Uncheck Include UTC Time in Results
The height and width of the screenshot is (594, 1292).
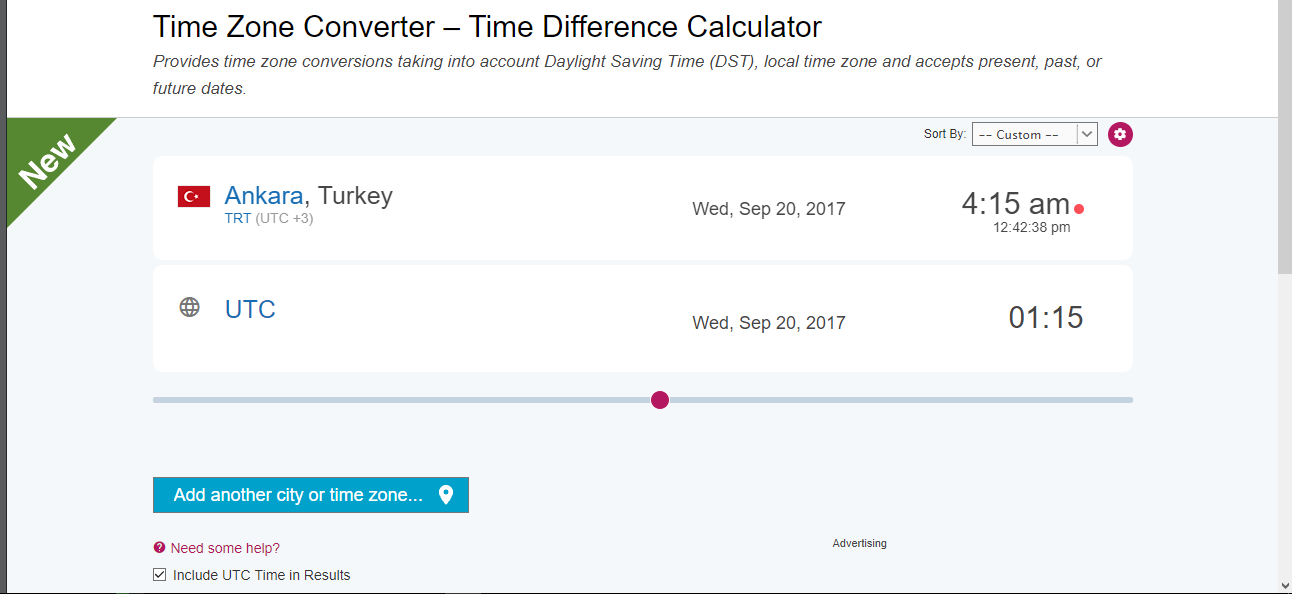click(x=159, y=575)
